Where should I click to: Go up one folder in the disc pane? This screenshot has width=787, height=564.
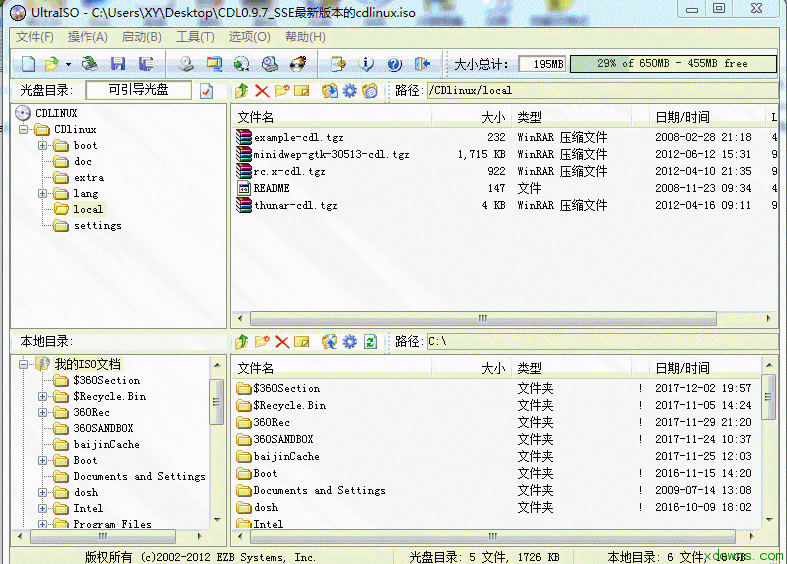(x=242, y=91)
